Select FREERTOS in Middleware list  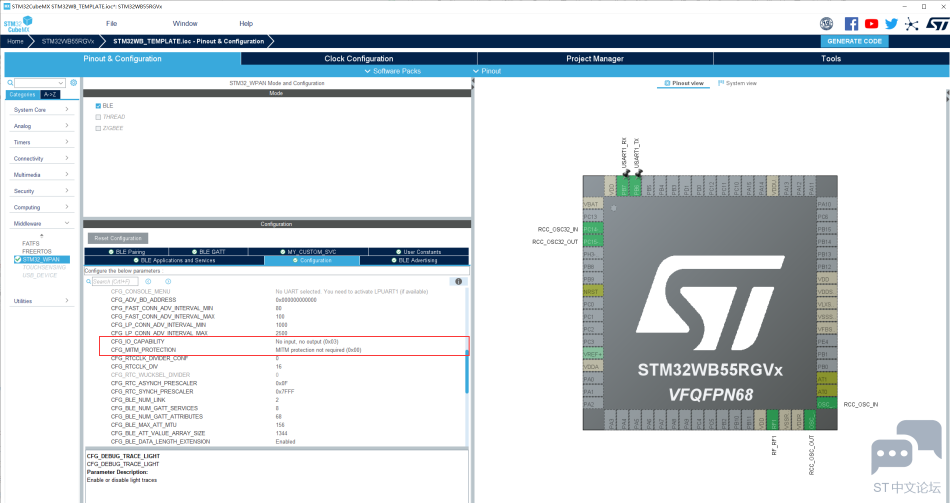[x=37, y=252]
